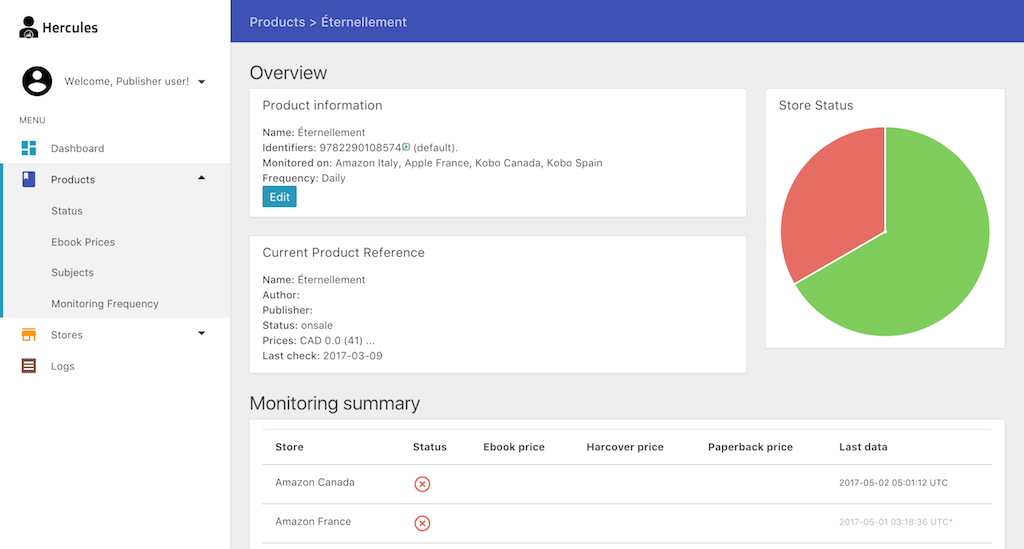Click the Logs list icon
The width and height of the screenshot is (1024, 549).
click(x=29, y=366)
